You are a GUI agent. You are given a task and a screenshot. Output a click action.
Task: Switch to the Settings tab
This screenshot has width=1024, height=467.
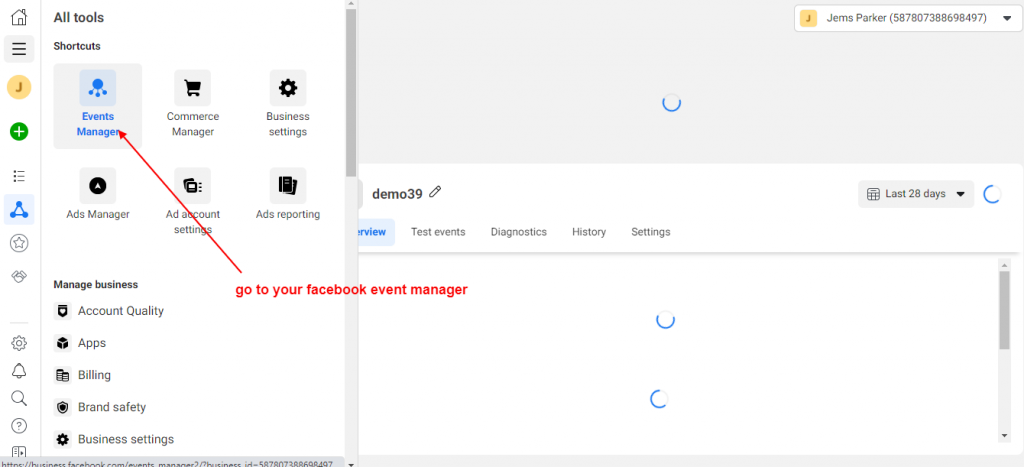[x=650, y=232]
